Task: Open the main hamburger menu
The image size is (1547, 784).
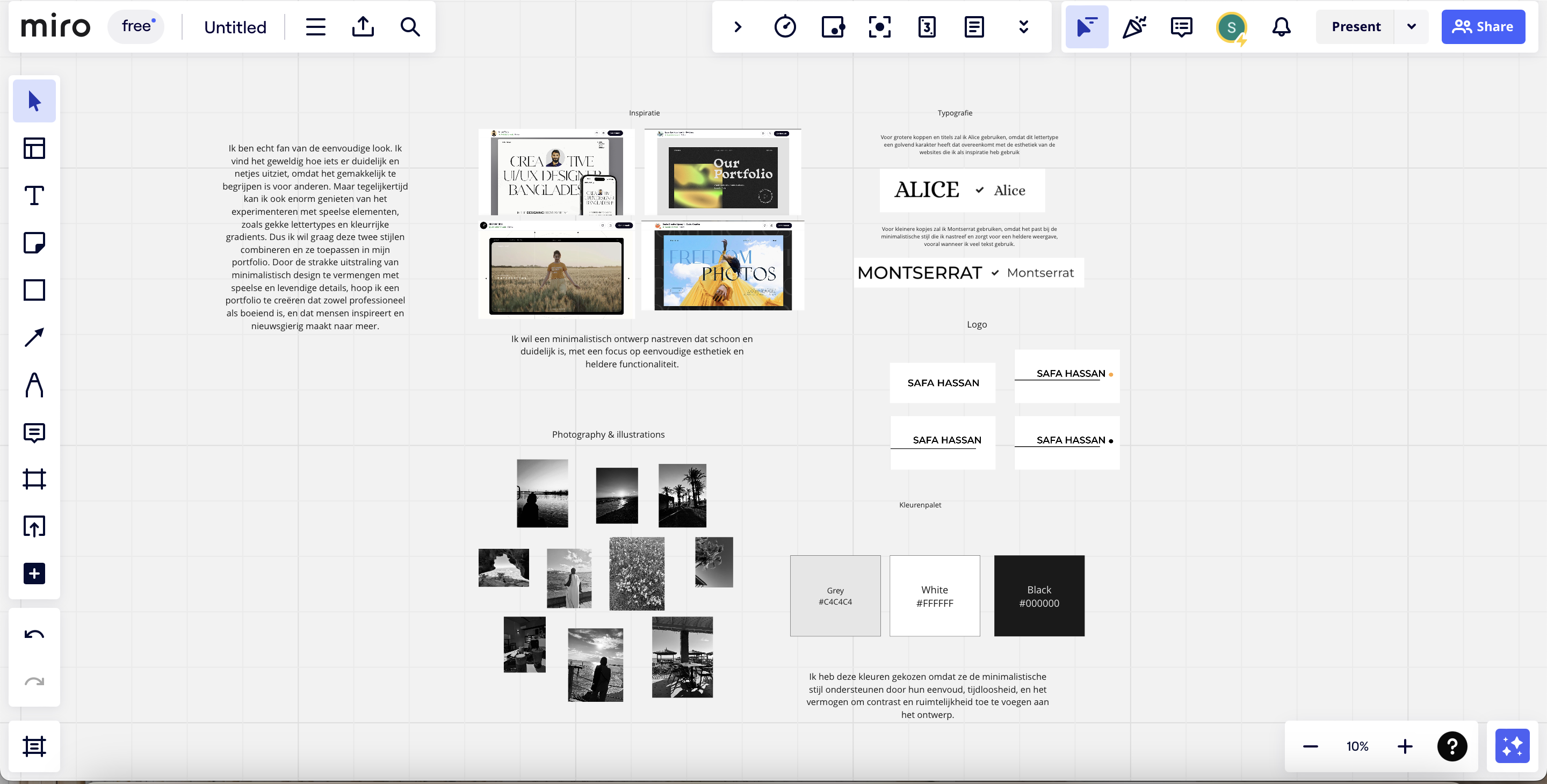Action: (x=315, y=27)
